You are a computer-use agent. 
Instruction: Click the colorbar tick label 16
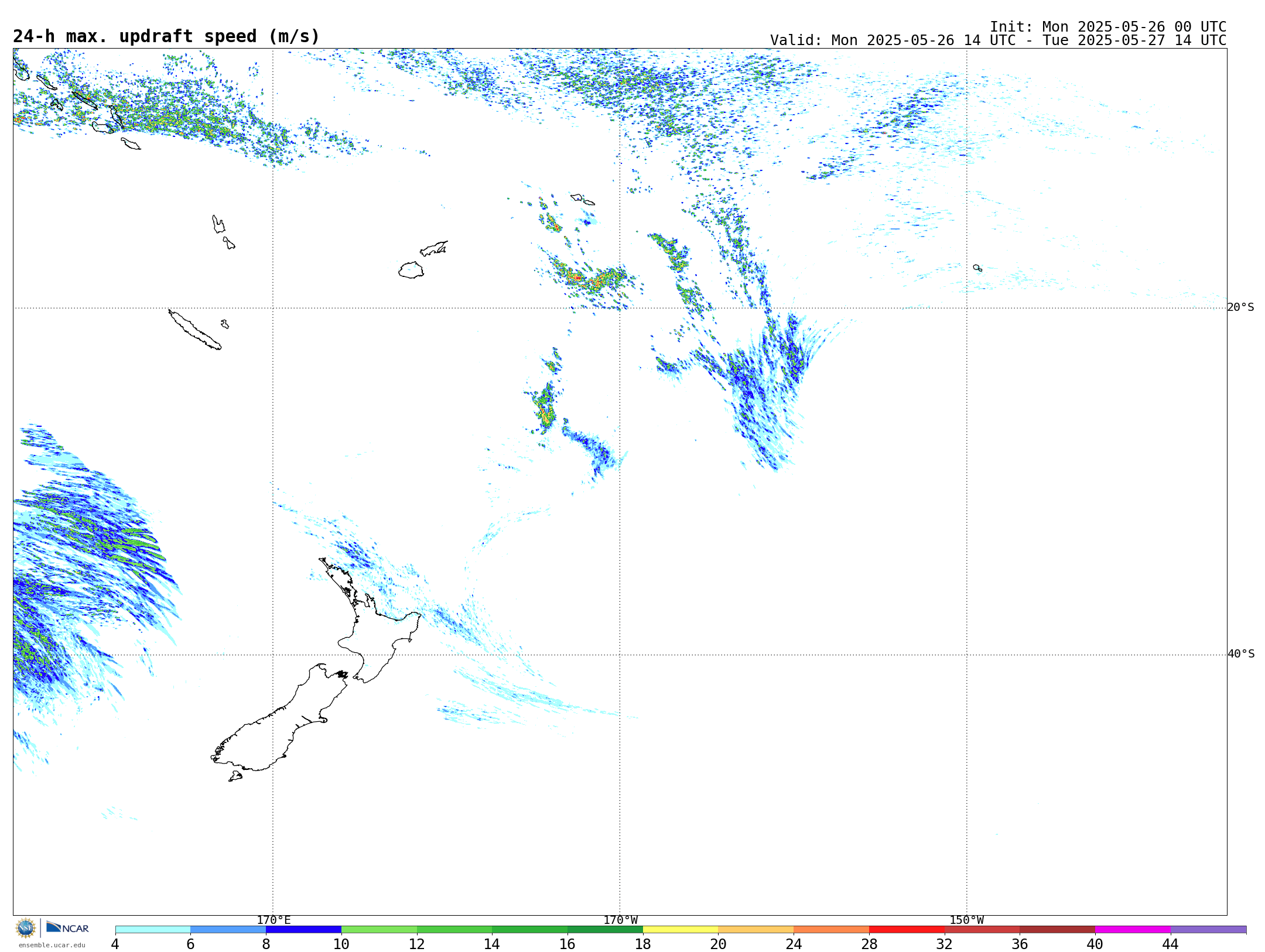click(567, 944)
